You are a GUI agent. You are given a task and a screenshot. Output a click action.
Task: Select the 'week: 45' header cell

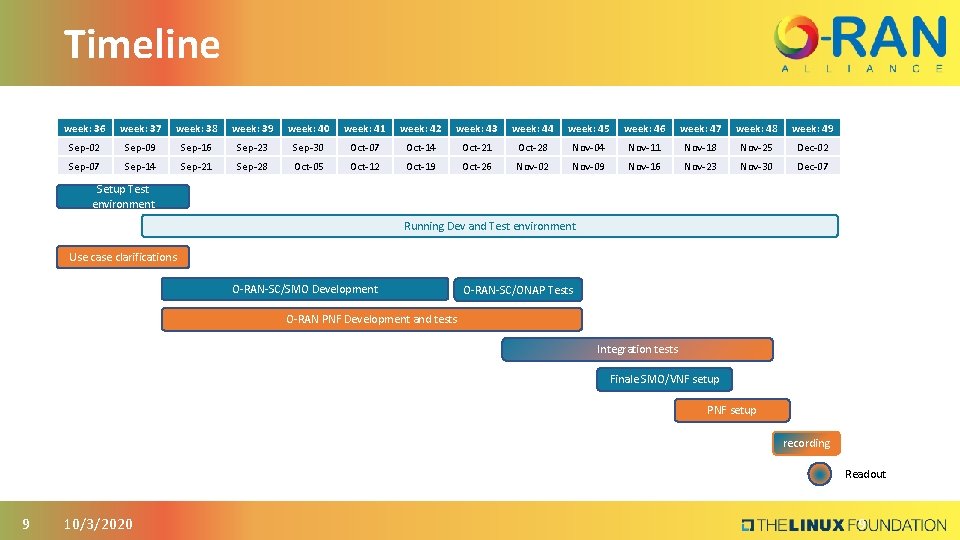pyautogui.click(x=589, y=128)
